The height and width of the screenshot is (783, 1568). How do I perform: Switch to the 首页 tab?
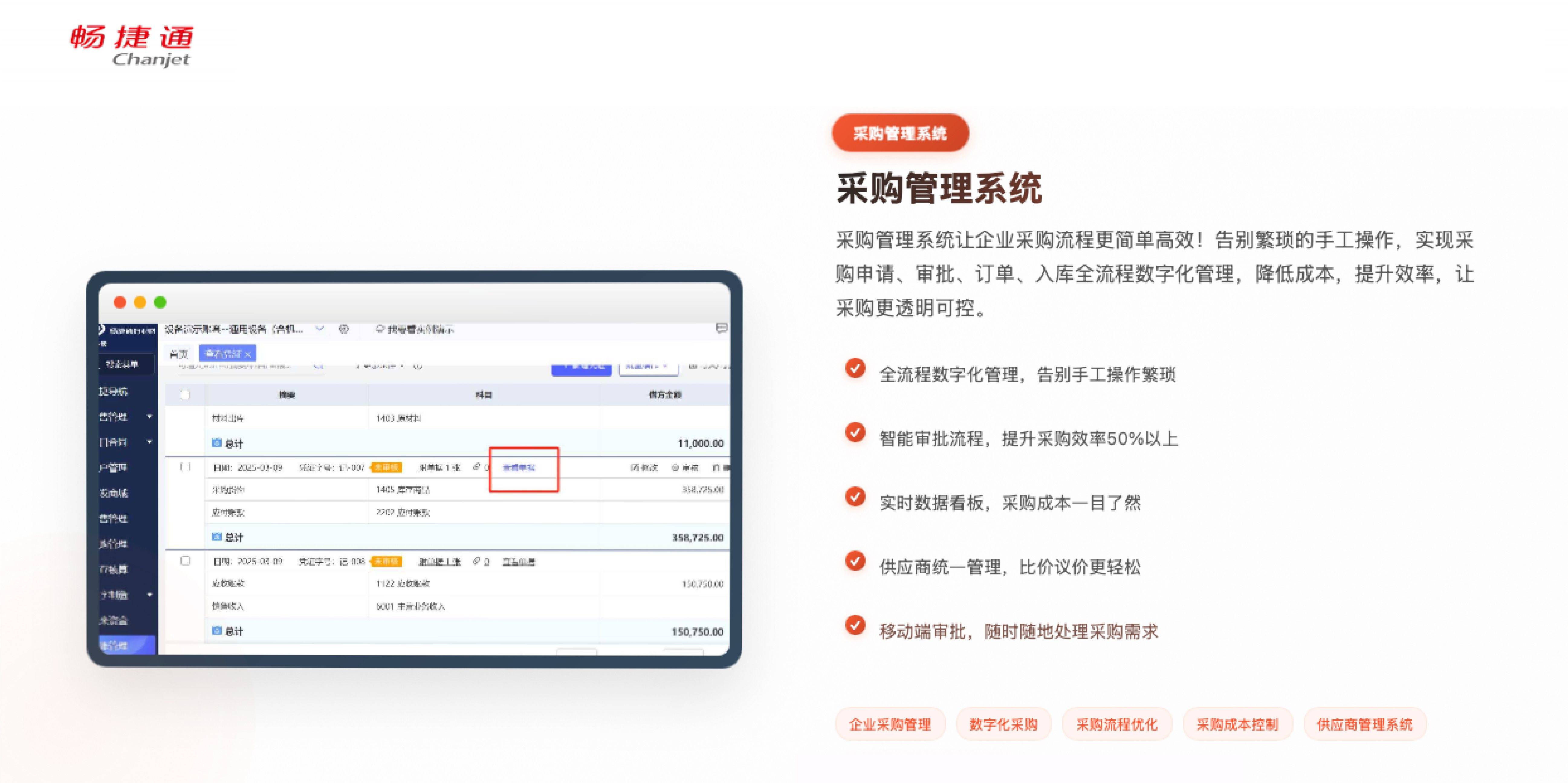click(178, 354)
